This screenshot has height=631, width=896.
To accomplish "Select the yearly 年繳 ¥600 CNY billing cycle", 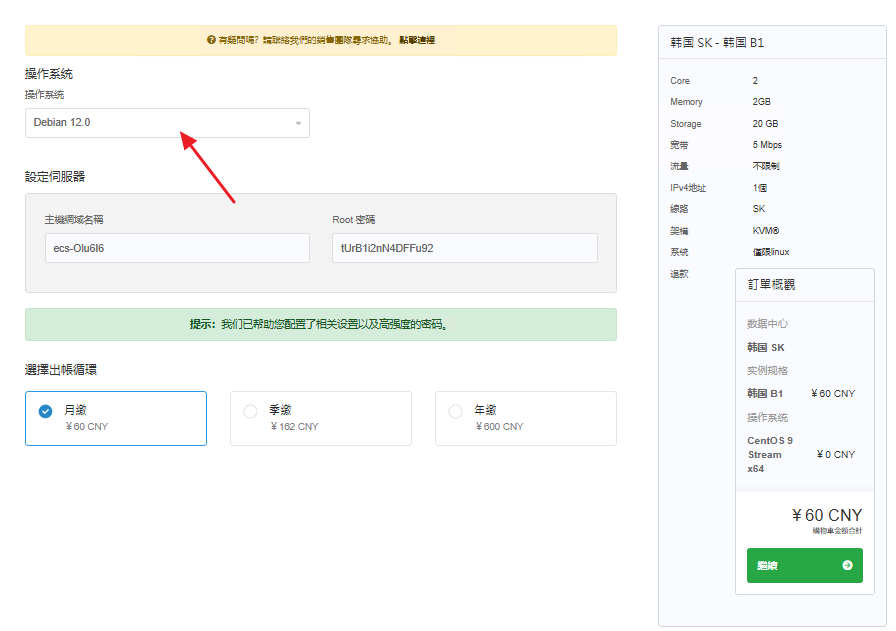I will pos(526,418).
